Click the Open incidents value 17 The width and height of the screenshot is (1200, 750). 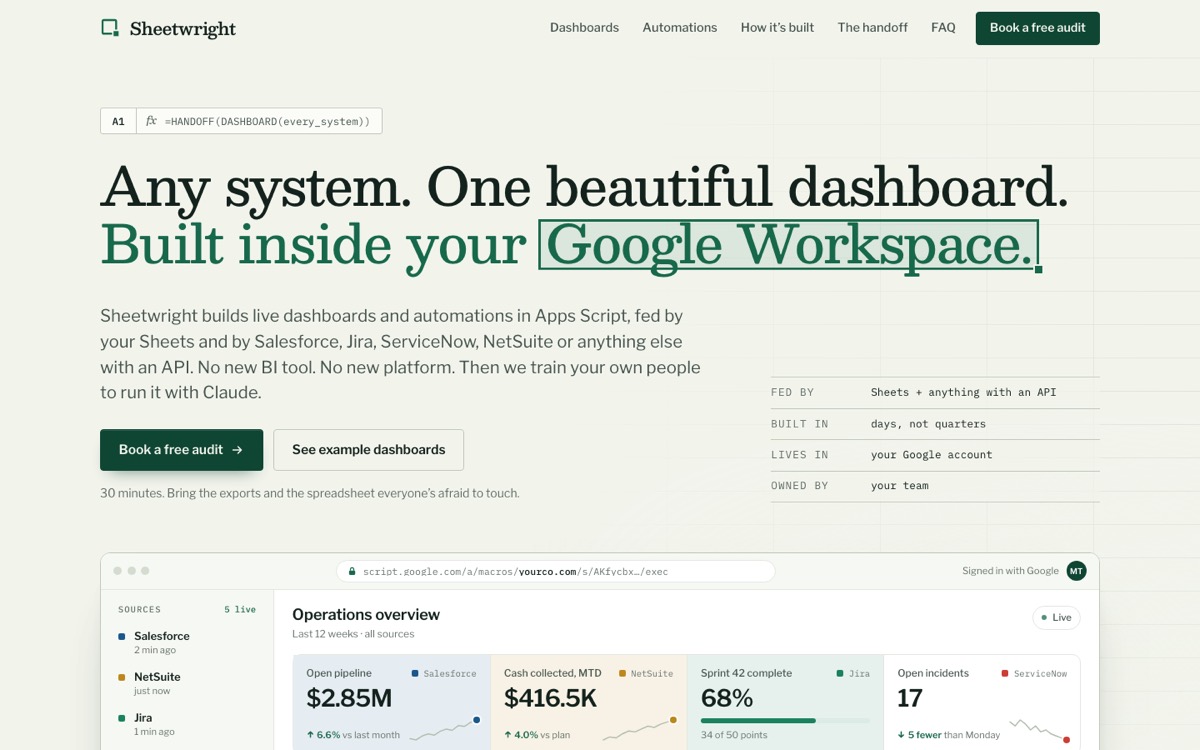tap(910, 698)
